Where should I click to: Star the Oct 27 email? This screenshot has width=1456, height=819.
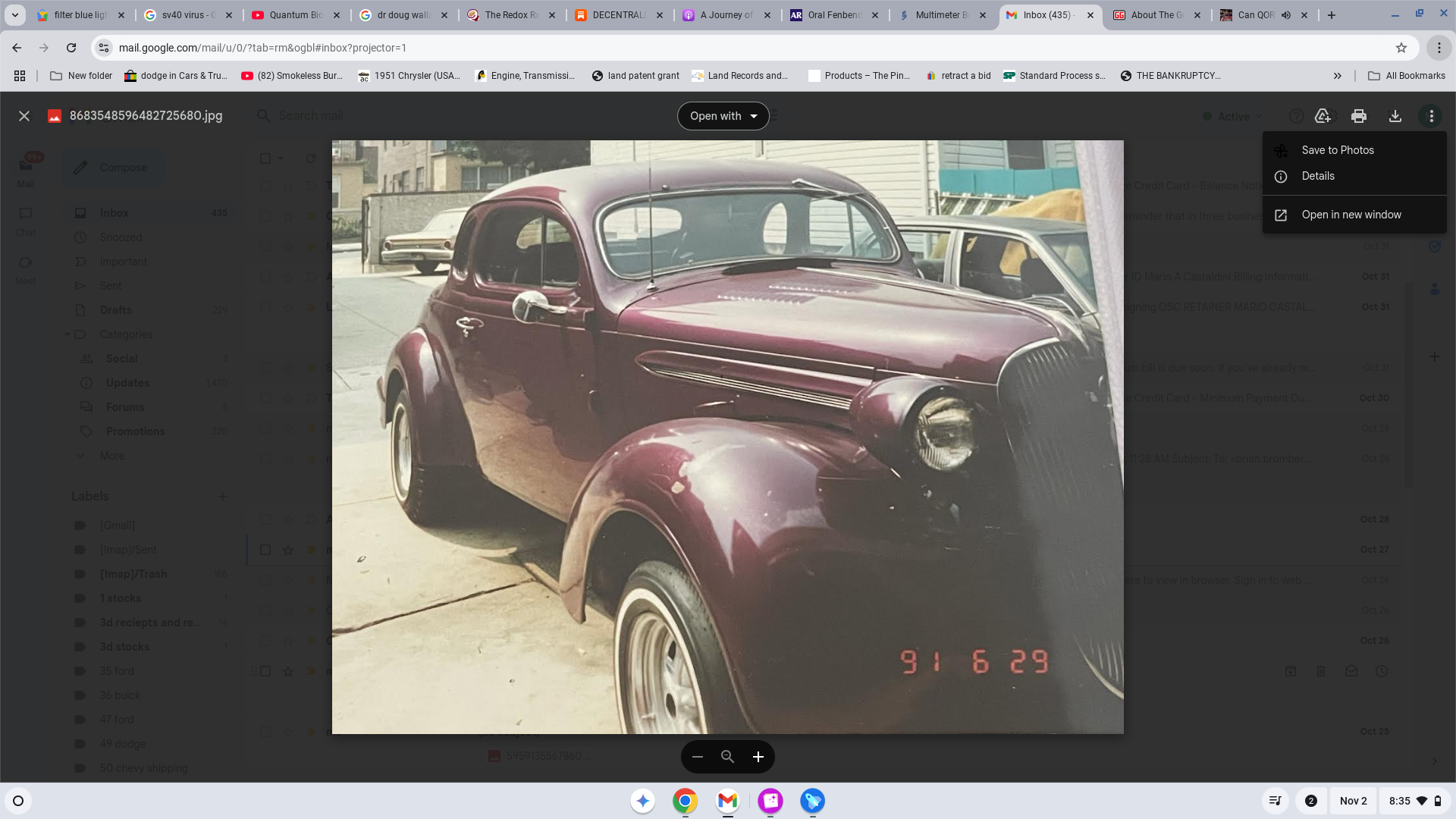click(x=288, y=550)
